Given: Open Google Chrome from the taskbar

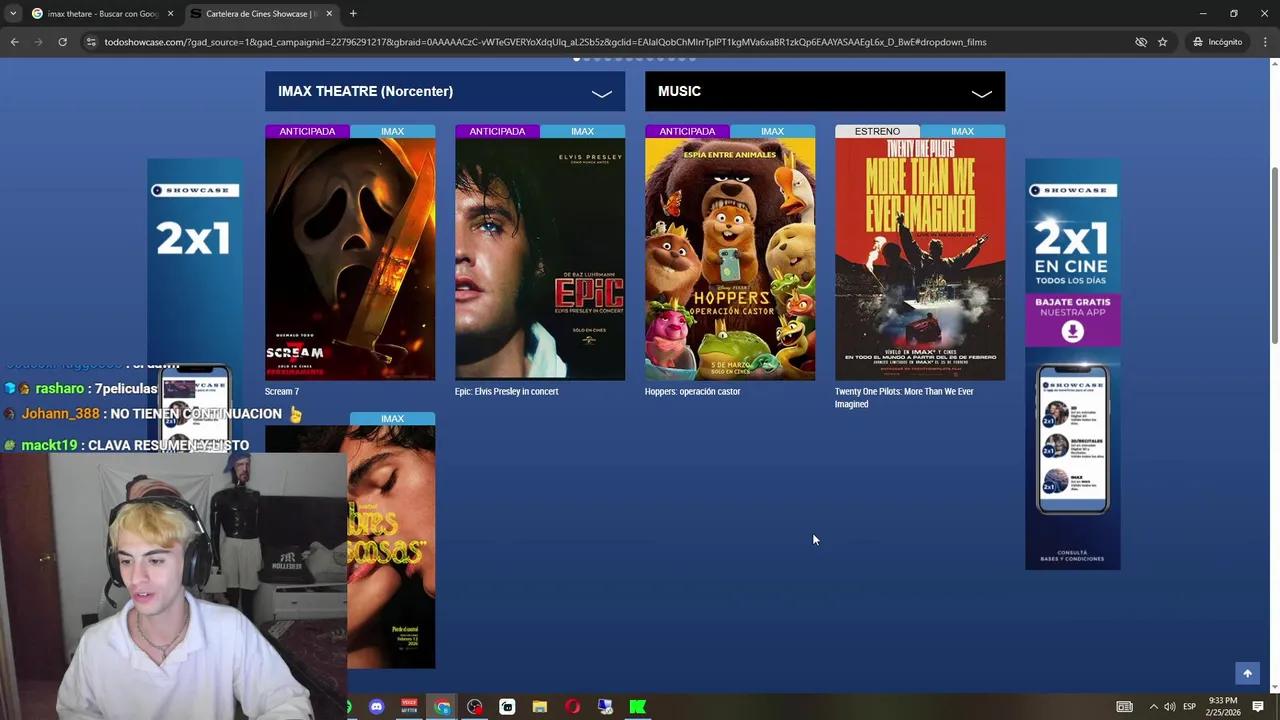Looking at the screenshot, I should pyautogui.click(x=442, y=707).
